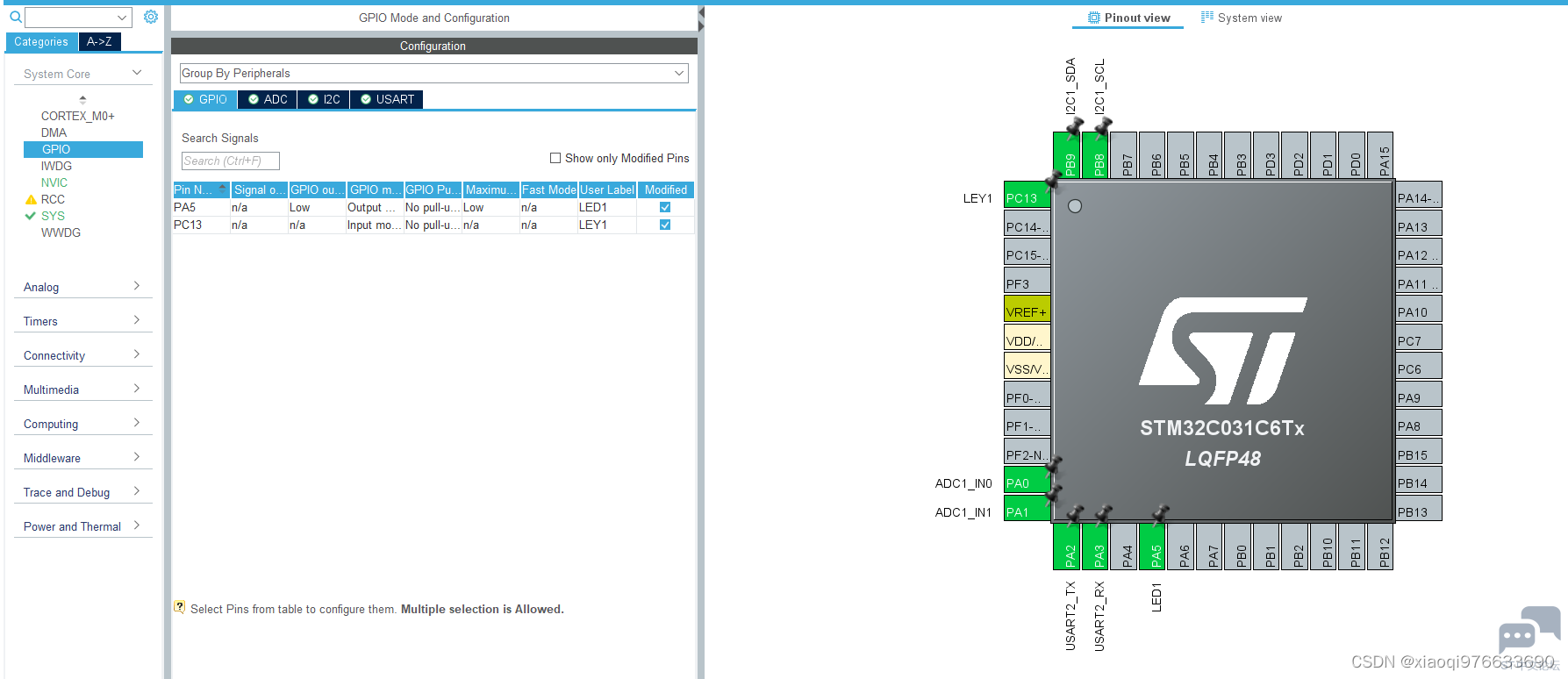
Task: Select NVIC in System Core
Action: click(54, 182)
